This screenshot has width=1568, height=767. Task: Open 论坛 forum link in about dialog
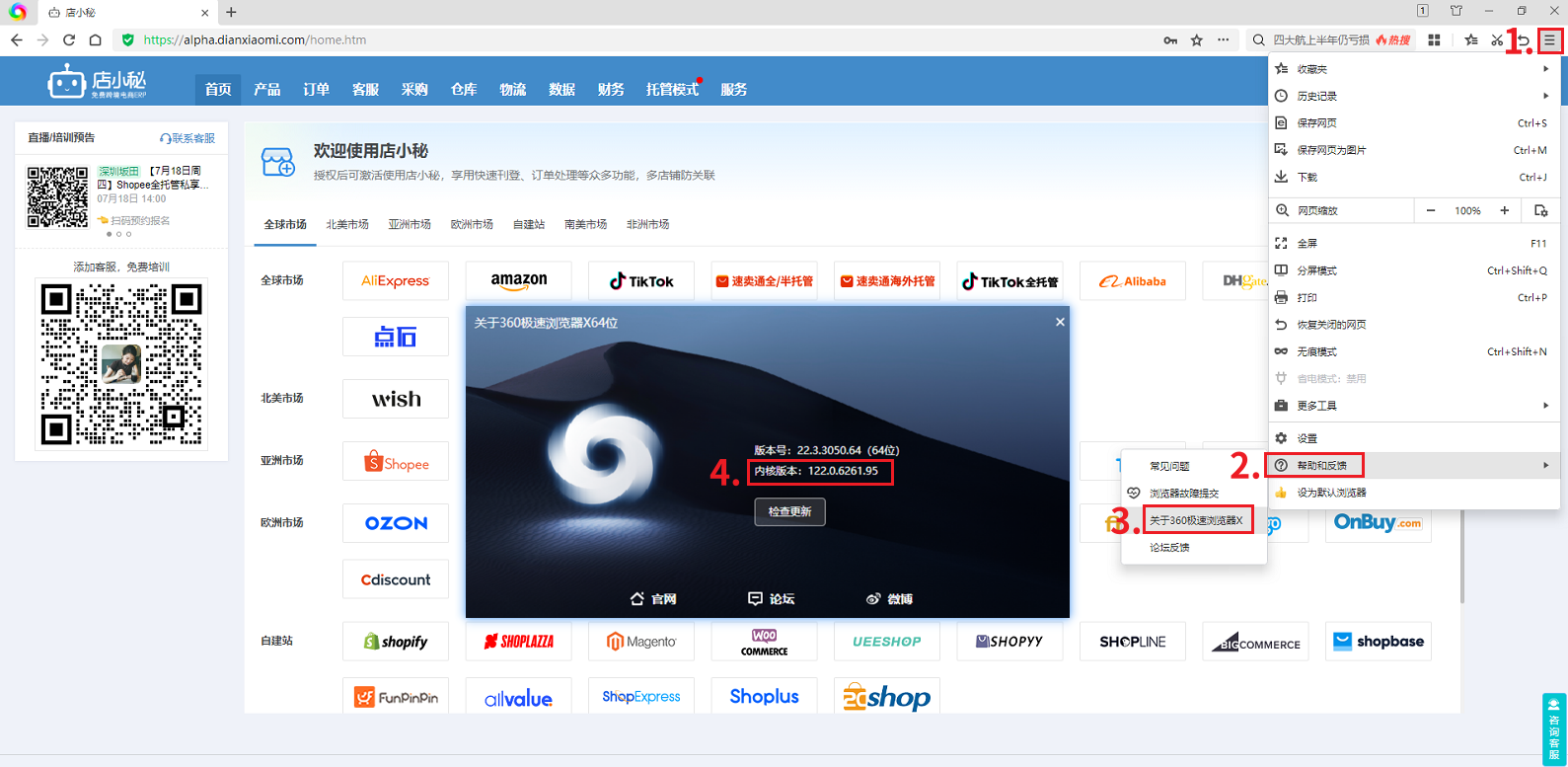(x=771, y=599)
